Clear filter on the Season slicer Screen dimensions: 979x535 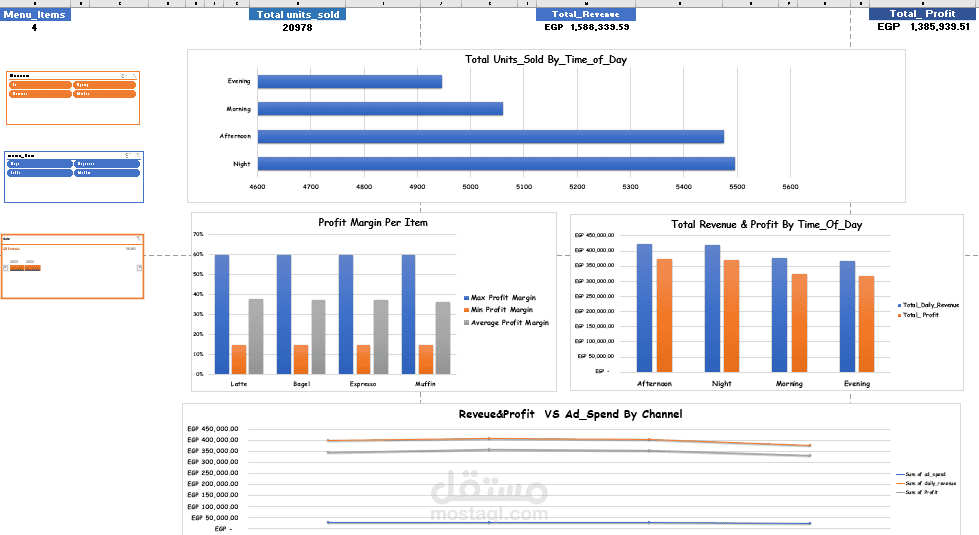[x=134, y=76]
